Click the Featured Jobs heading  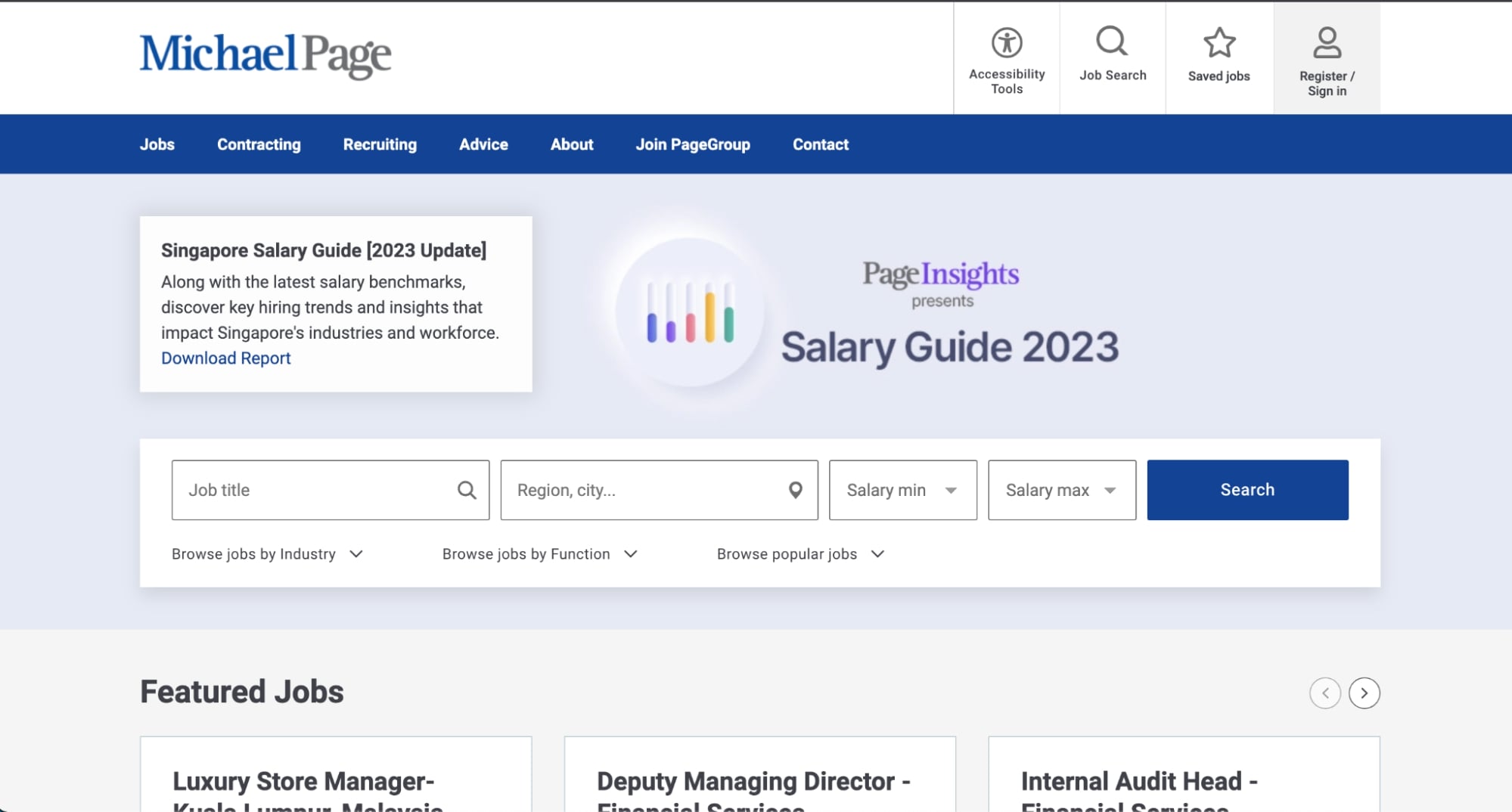tap(242, 692)
